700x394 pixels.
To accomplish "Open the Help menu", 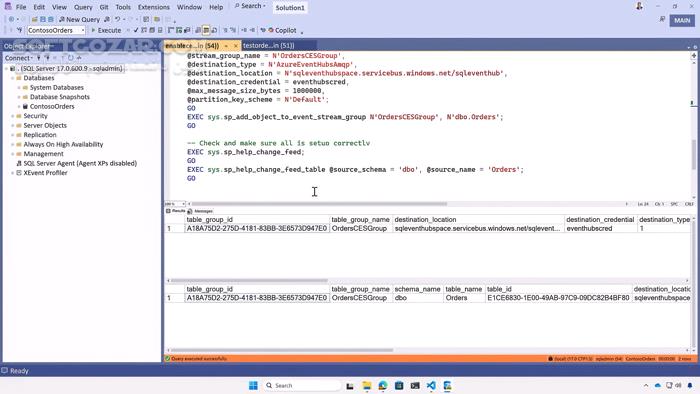I will (x=216, y=7).
